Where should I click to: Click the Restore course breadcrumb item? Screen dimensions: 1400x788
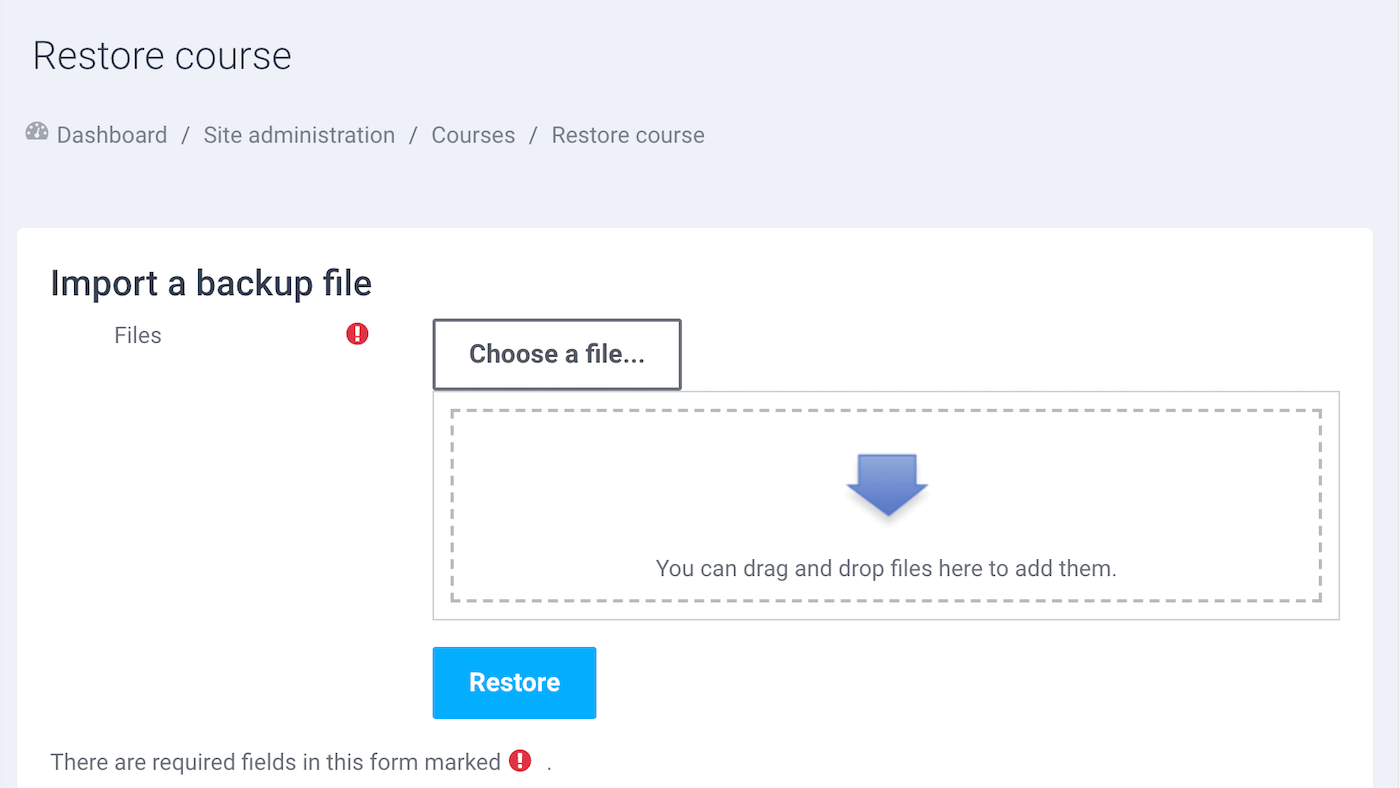(x=628, y=135)
